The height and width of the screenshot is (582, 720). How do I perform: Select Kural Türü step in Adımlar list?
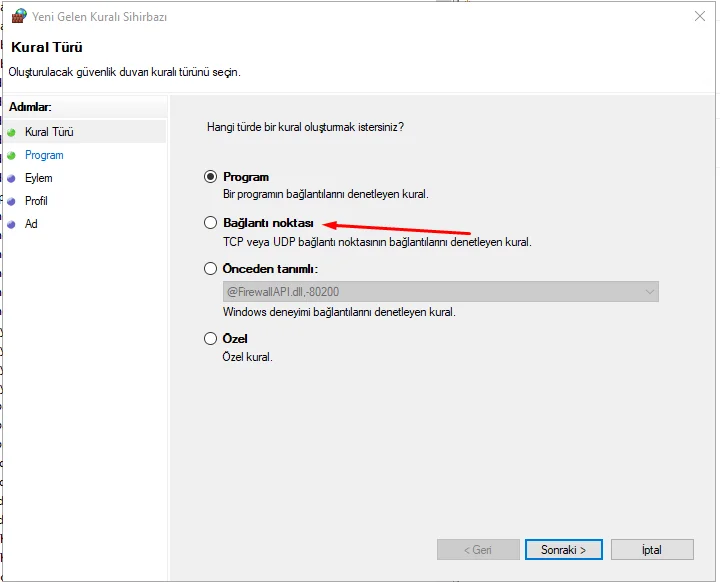point(49,132)
